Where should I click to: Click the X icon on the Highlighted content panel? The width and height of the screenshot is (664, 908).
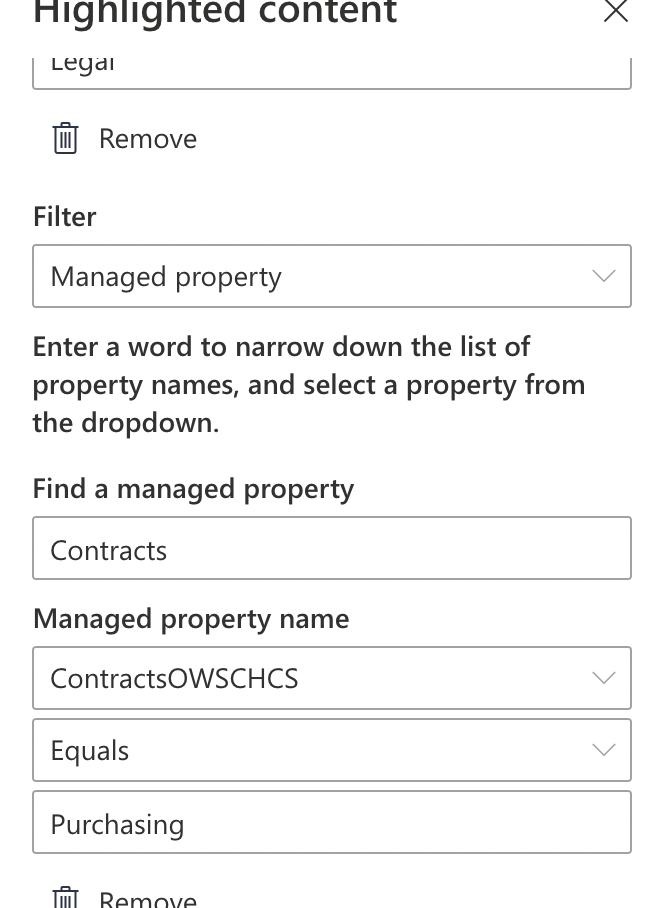[616, 14]
